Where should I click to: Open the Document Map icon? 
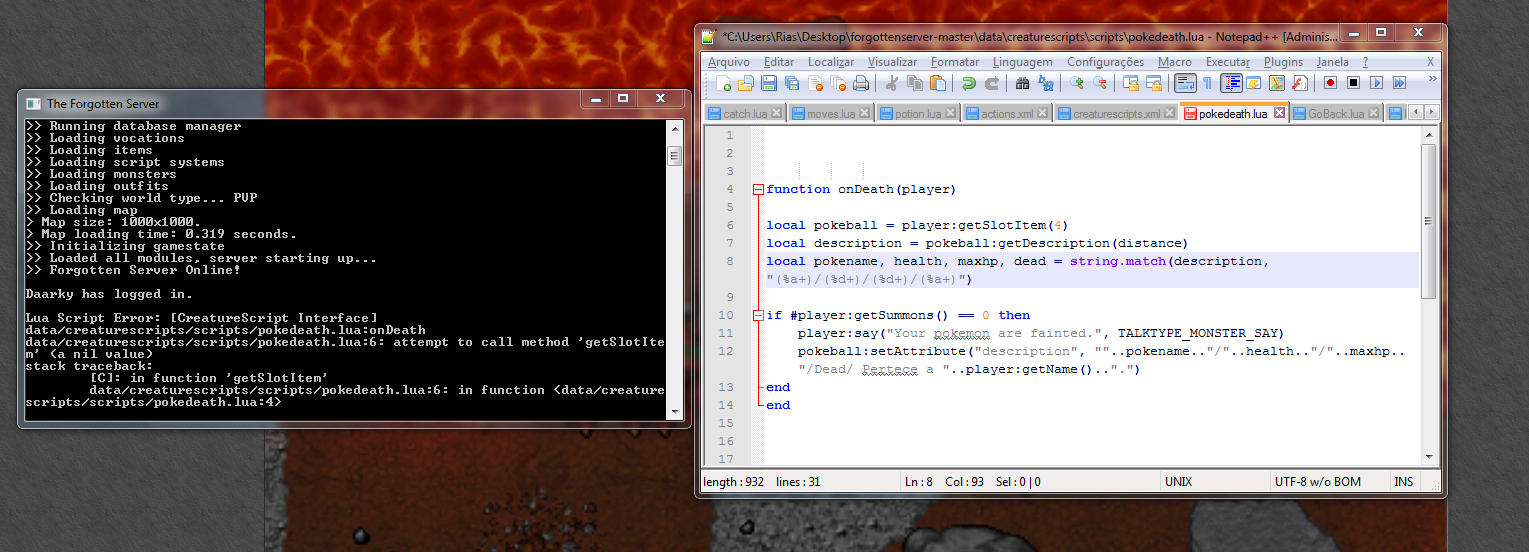point(1277,83)
